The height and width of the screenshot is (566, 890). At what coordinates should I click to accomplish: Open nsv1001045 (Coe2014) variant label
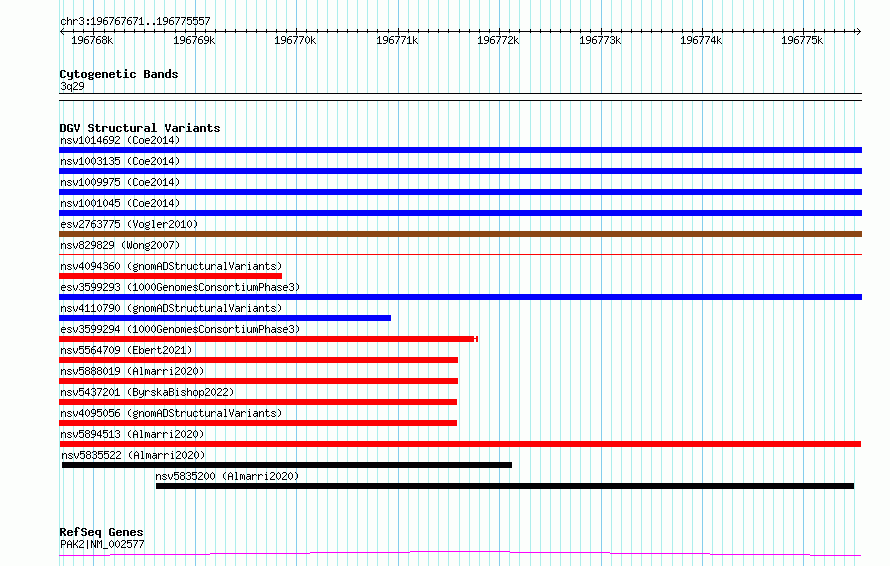point(120,203)
